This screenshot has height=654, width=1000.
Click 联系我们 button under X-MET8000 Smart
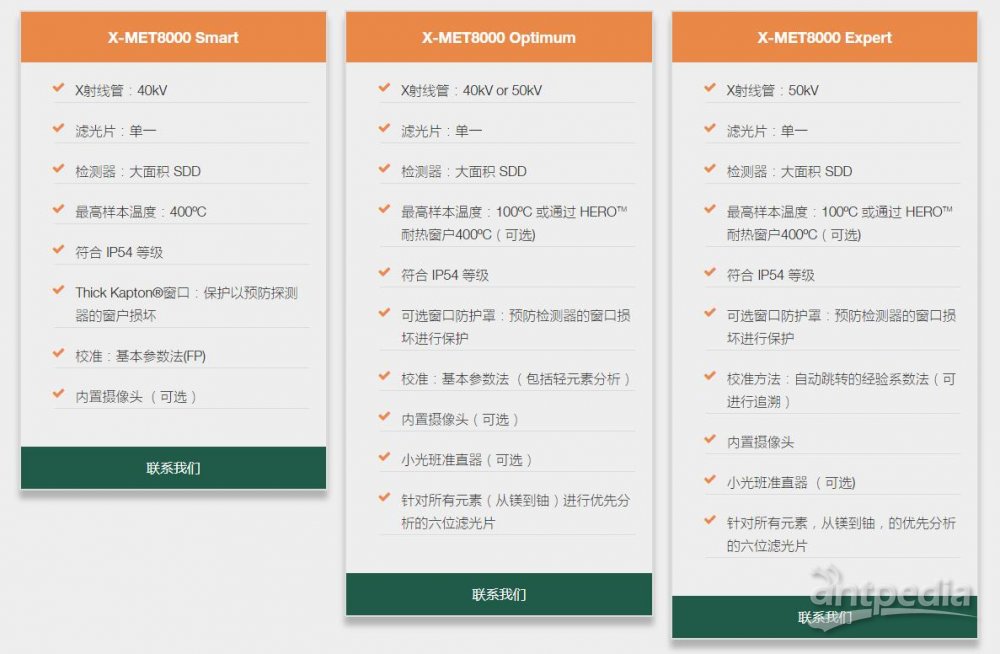pyautogui.click(x=173, y=468)
